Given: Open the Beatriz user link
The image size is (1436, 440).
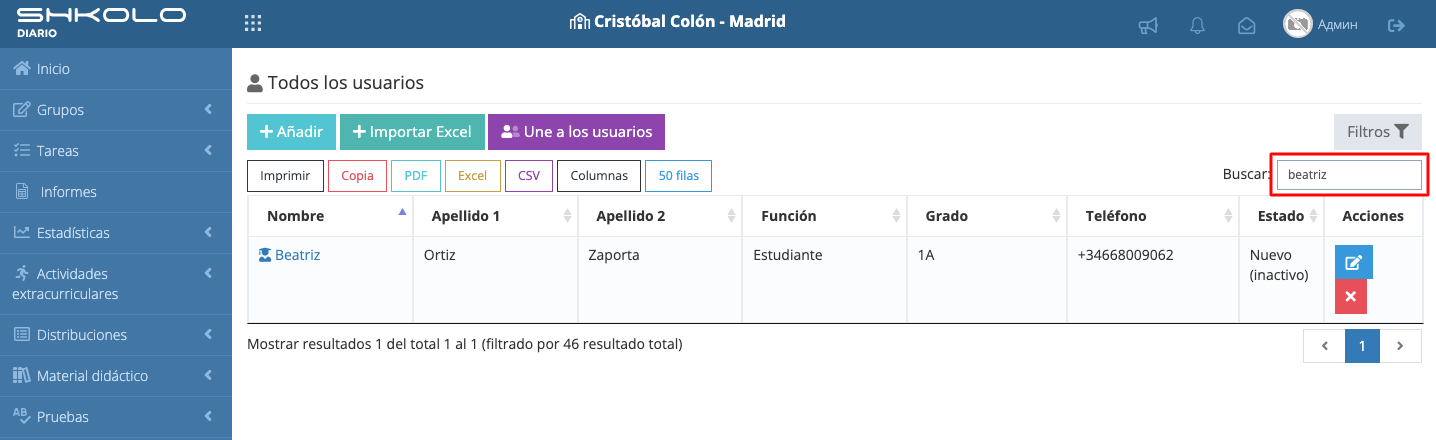Looking at the screenshot, I should [297, 255].
